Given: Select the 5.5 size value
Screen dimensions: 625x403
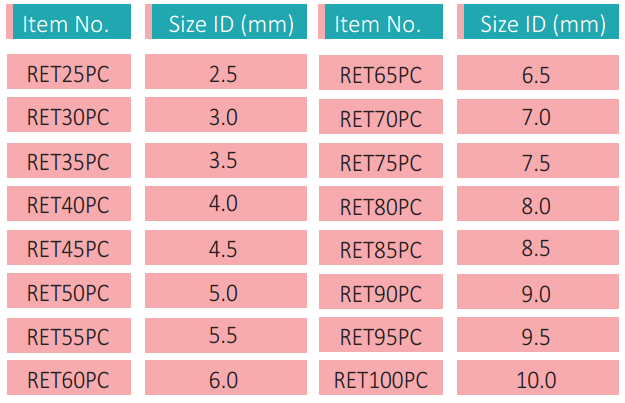Looking at the screenshot, I should (224, 337).
